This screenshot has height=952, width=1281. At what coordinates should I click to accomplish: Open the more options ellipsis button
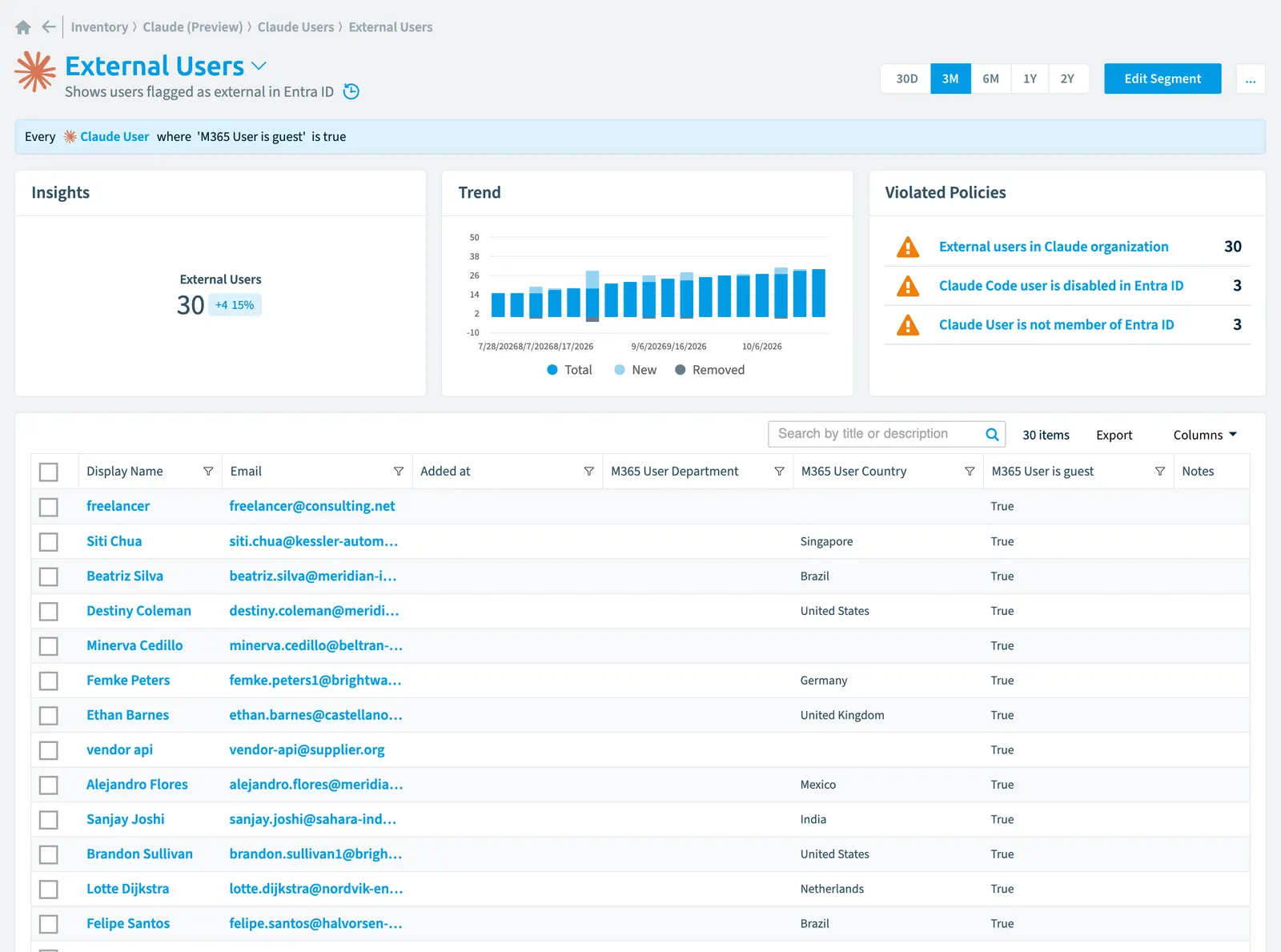(x=1251, y=78)
